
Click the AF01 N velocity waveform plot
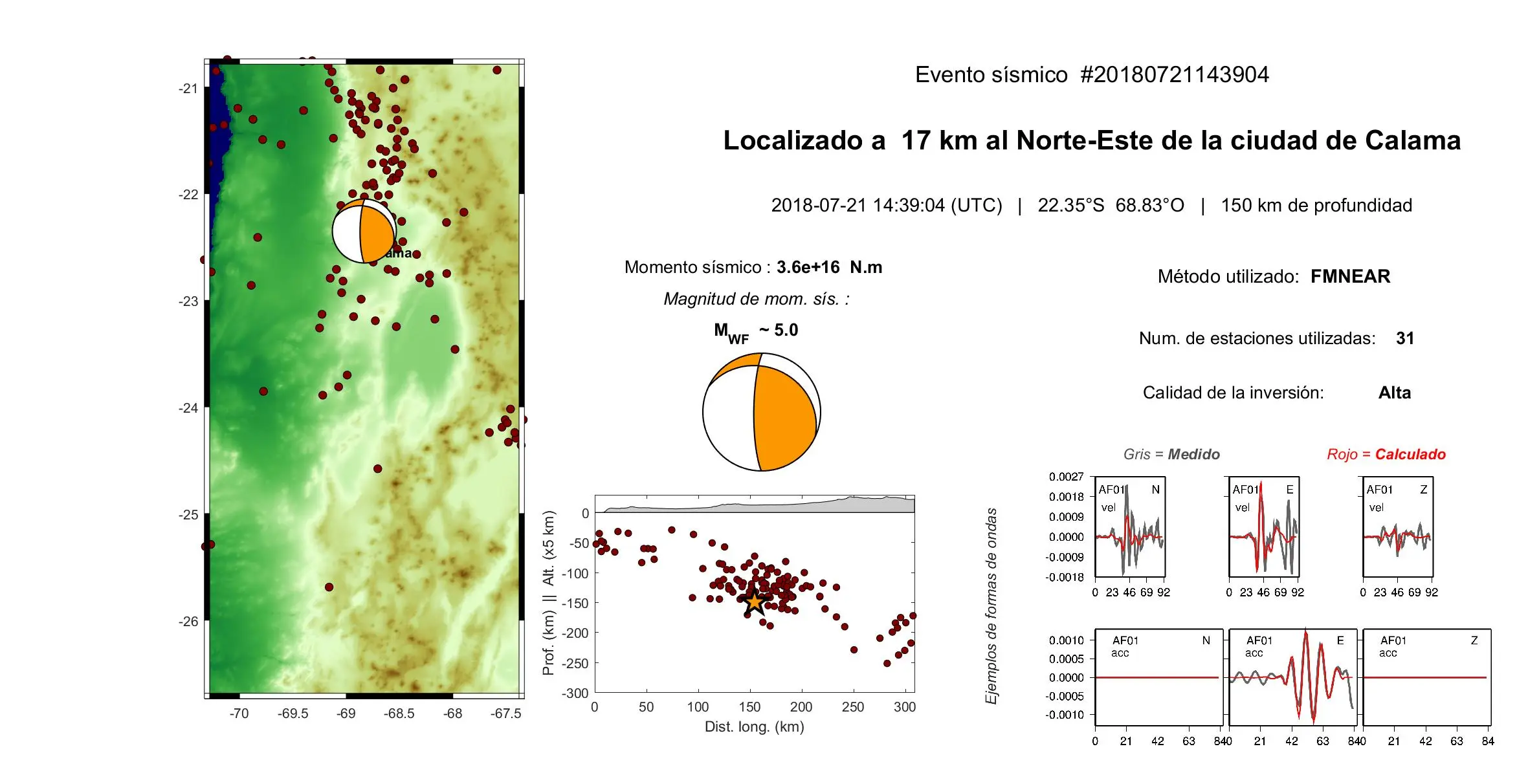tap(1130, 527)
